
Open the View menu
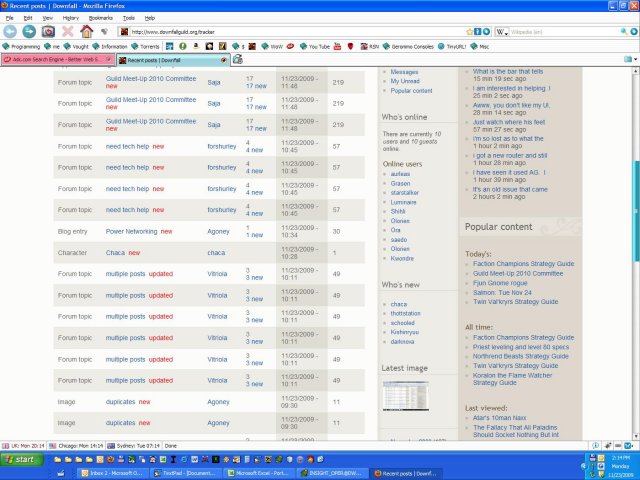click(x=47, y=18)
